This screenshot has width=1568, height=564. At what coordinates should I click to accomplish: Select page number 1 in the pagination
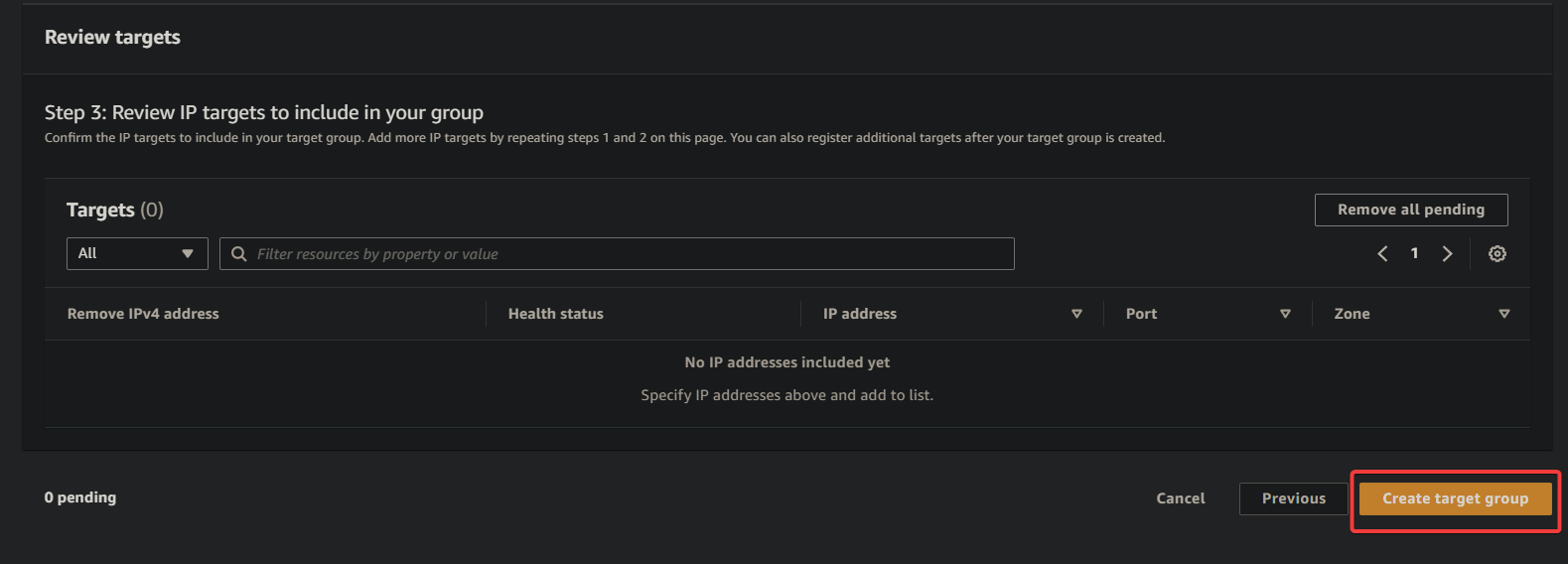click(1414, 253)
